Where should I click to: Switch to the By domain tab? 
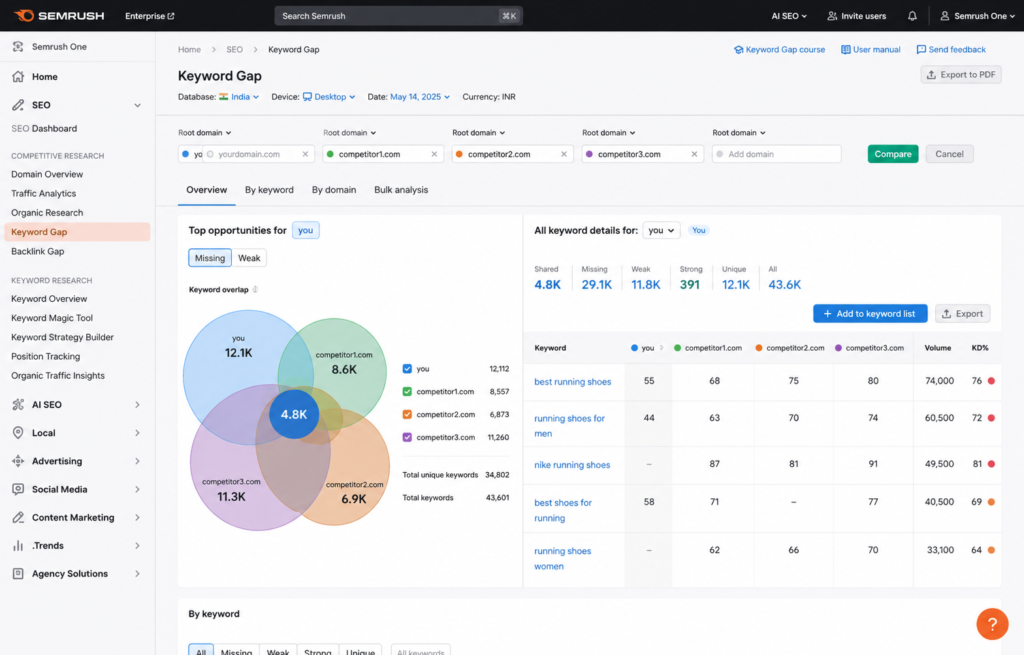tap(334, 190)
